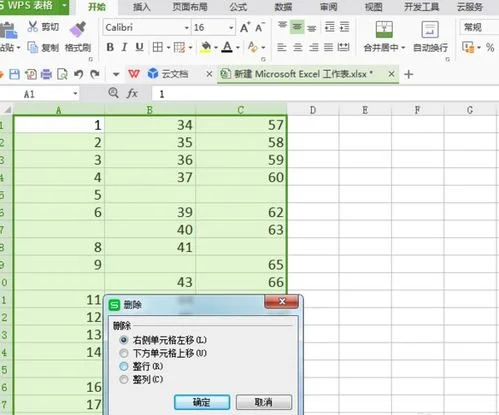Switch to the Page Layout ribbon tab
This screenshot has height=415, width=499.
(190, 7)
